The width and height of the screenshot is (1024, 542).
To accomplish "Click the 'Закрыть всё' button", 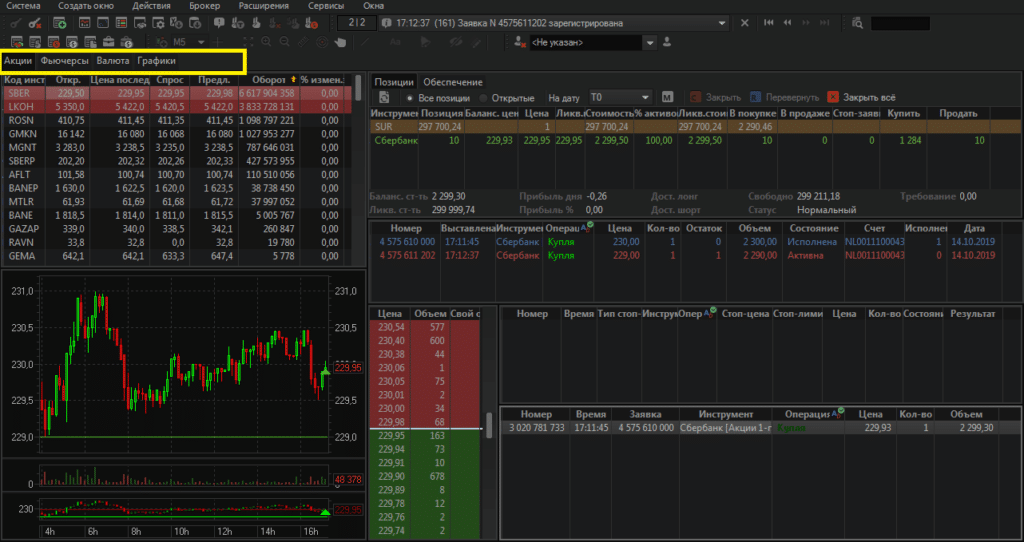I will pos(861,98).
